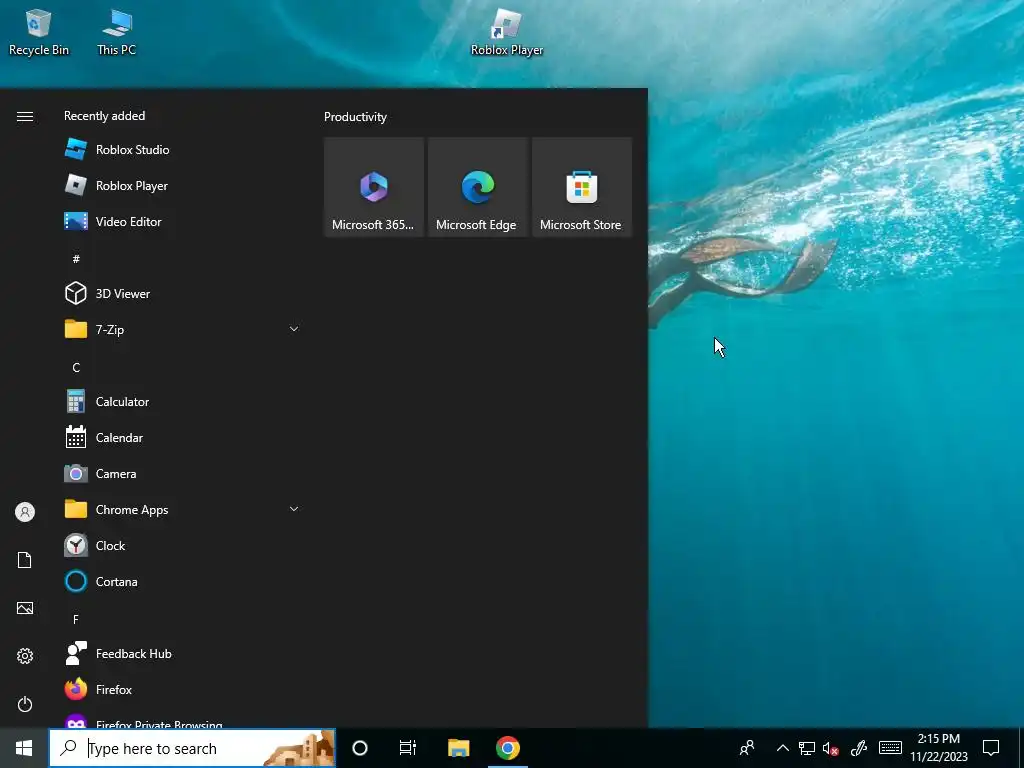Viewport: 1024px width, 768px height.
Task: Select Roblox Player desktop shortcut
Action: click(507, 33)
